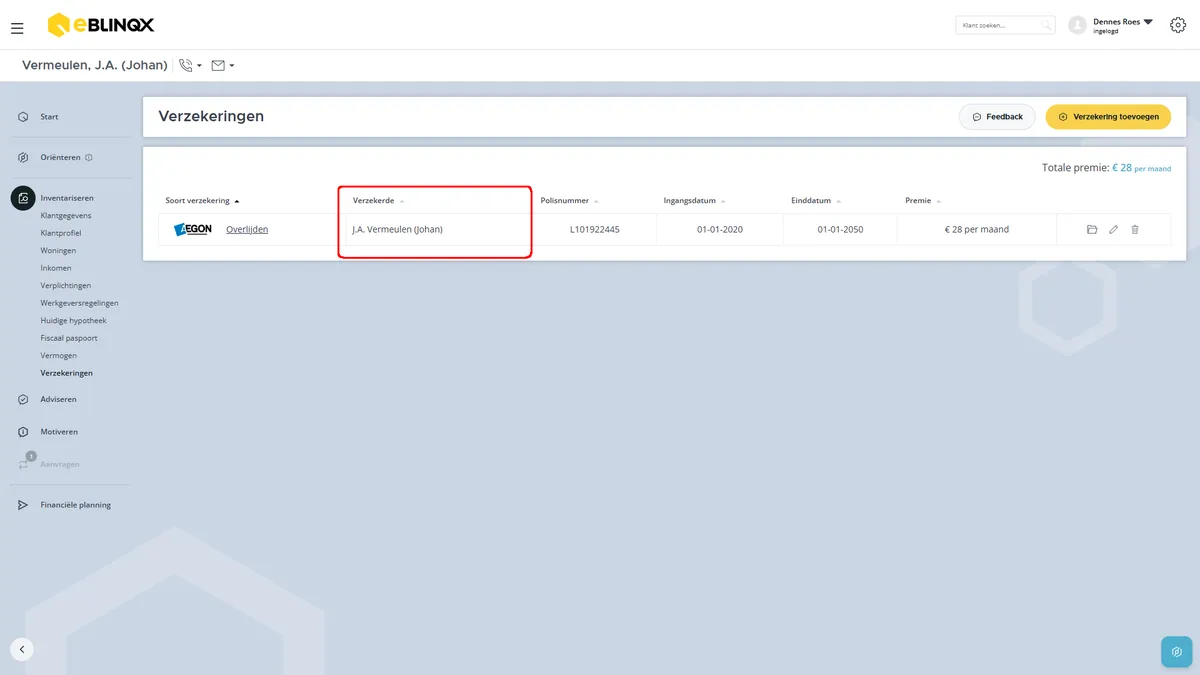Go to the Klantprofiel menu item

[61, 233]
